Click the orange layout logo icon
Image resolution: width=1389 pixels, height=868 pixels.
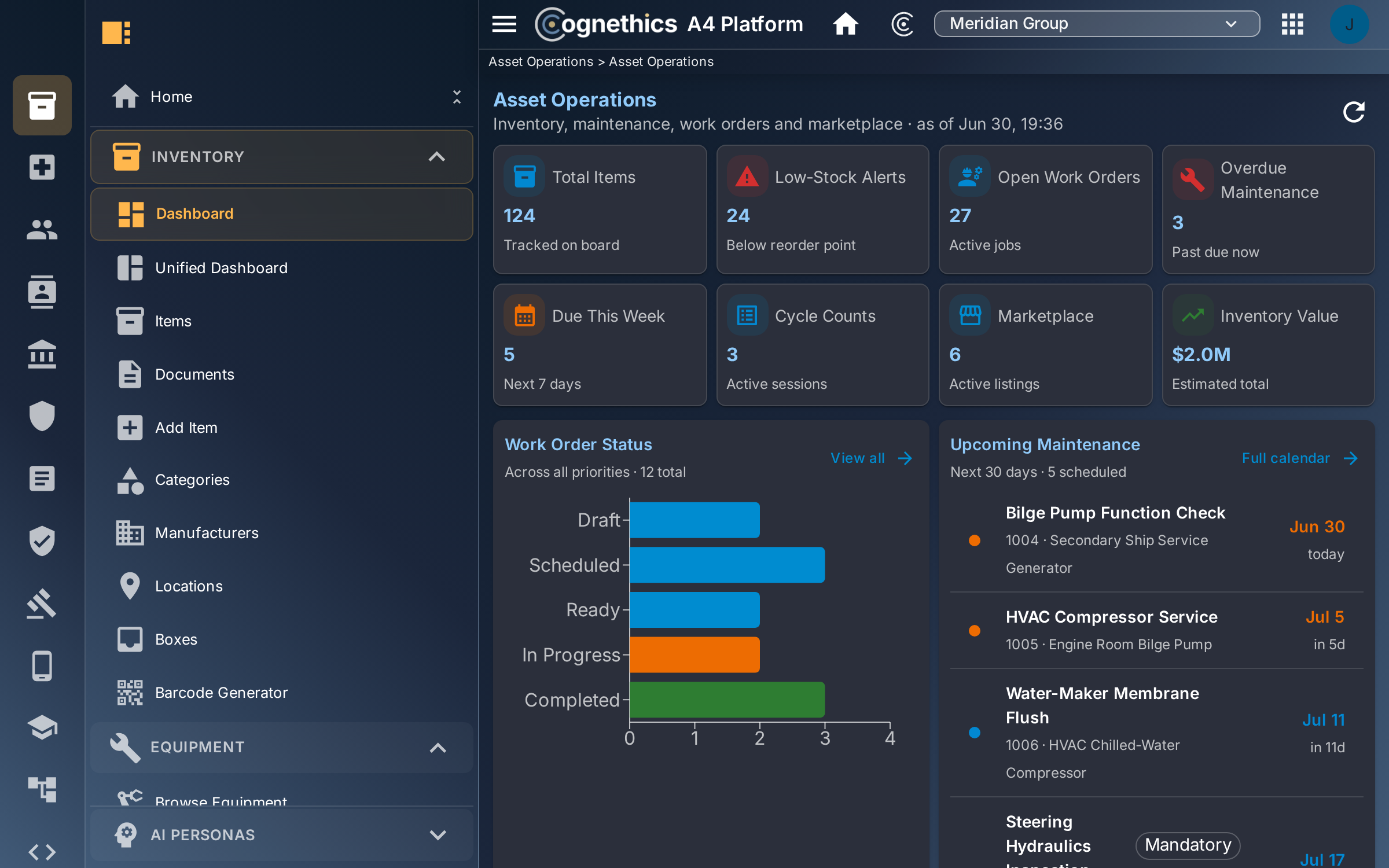116,32
